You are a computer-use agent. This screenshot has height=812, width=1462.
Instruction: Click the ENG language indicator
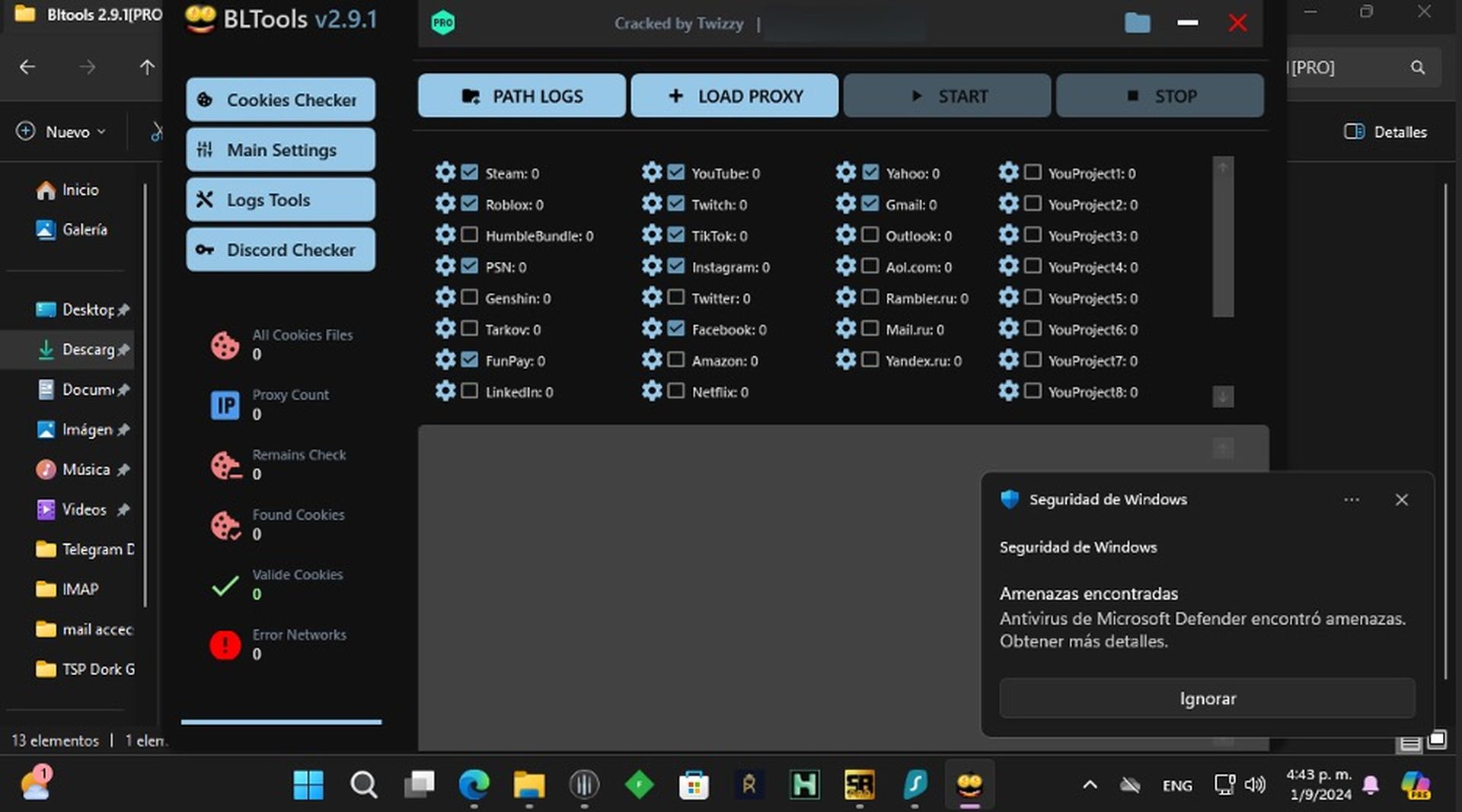(1177, 785)
